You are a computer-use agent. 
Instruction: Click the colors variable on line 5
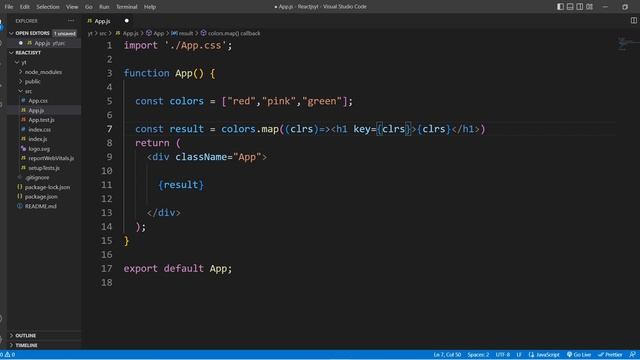point(187,101)
